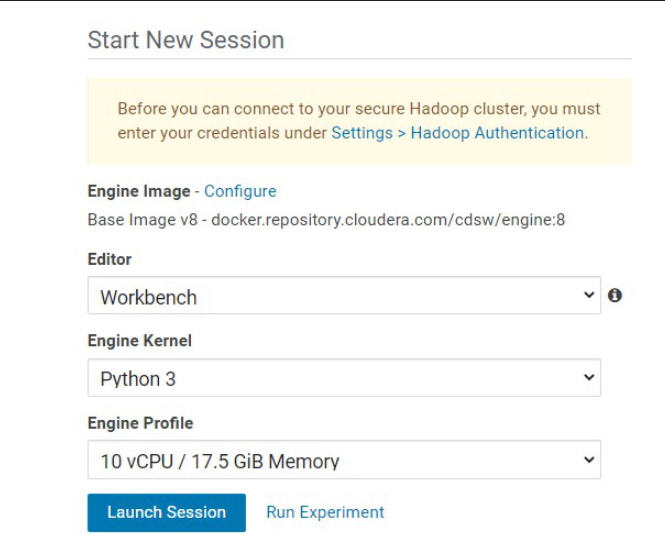Select the docker.repository.cloudera.com engine path text
The height and width of the screenshot is (534, 665).
[x=388, y=220]
